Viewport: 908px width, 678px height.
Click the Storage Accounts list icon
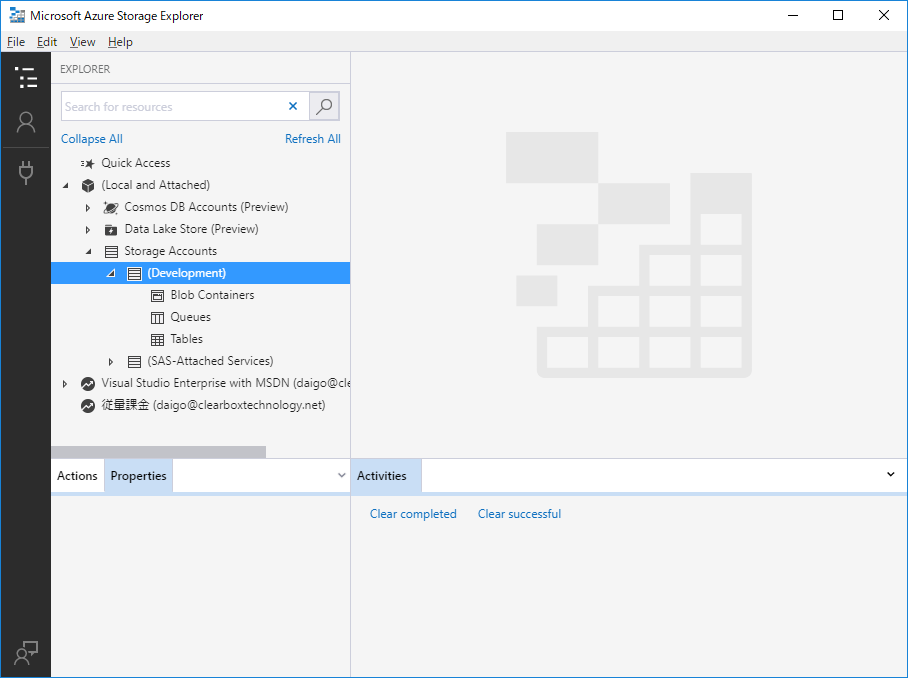click(111, 251)
